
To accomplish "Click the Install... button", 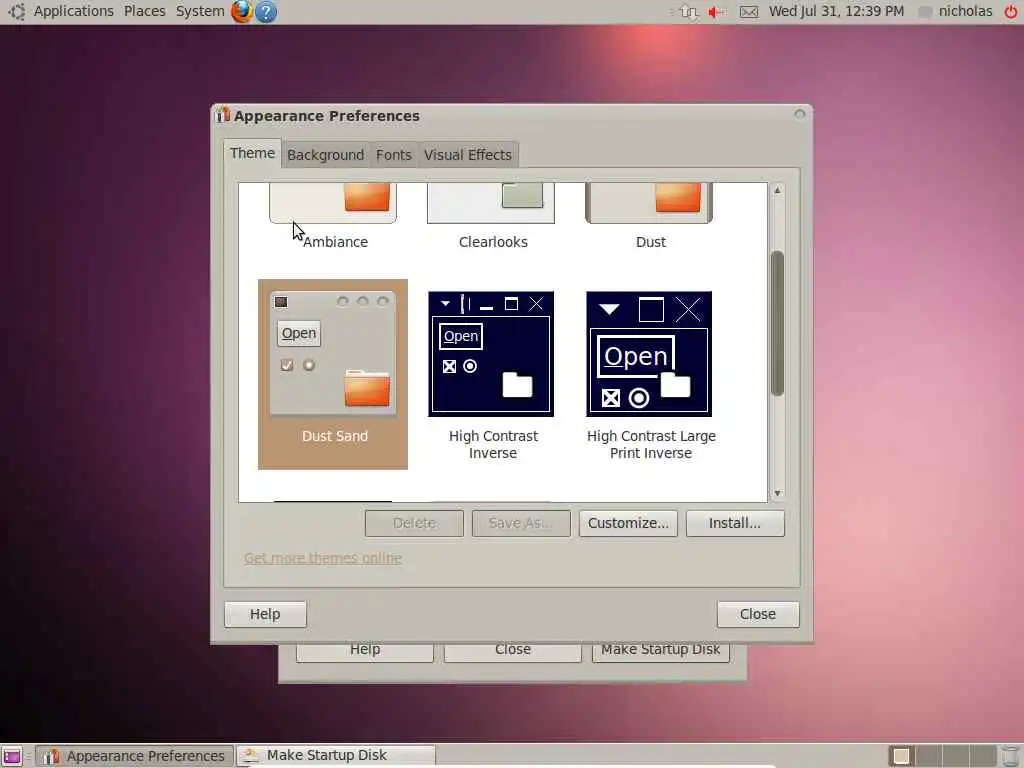I will [x=735, y=523].
